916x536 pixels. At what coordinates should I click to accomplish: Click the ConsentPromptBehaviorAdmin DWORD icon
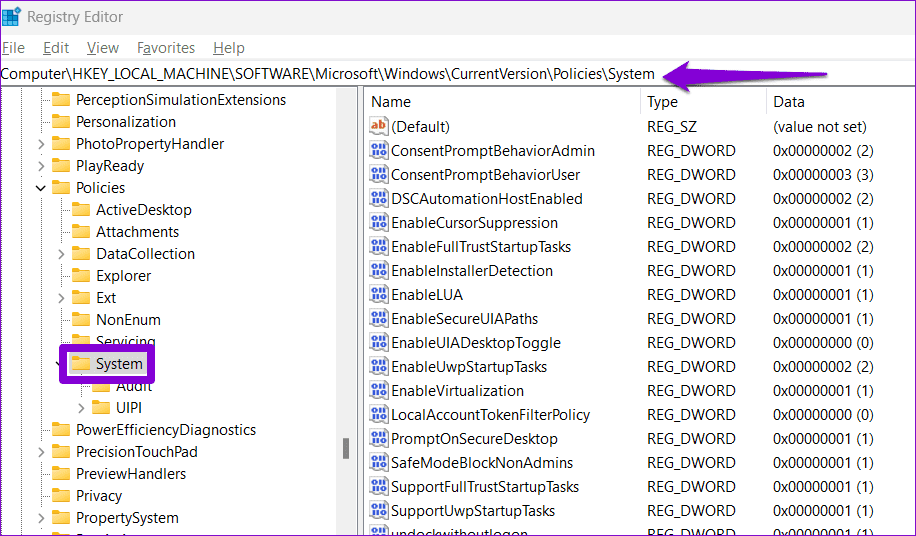pos(379,151)
